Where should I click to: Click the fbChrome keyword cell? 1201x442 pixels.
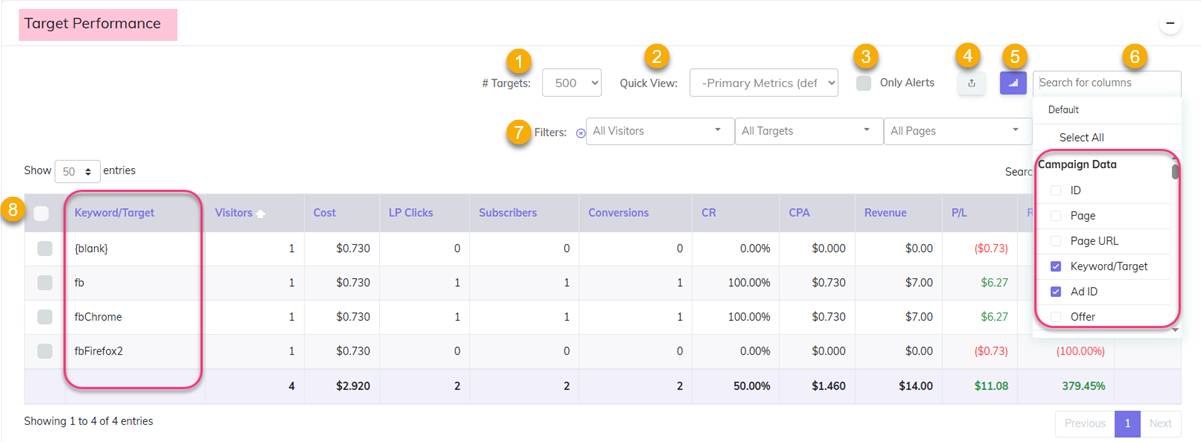tap(135, 316)
